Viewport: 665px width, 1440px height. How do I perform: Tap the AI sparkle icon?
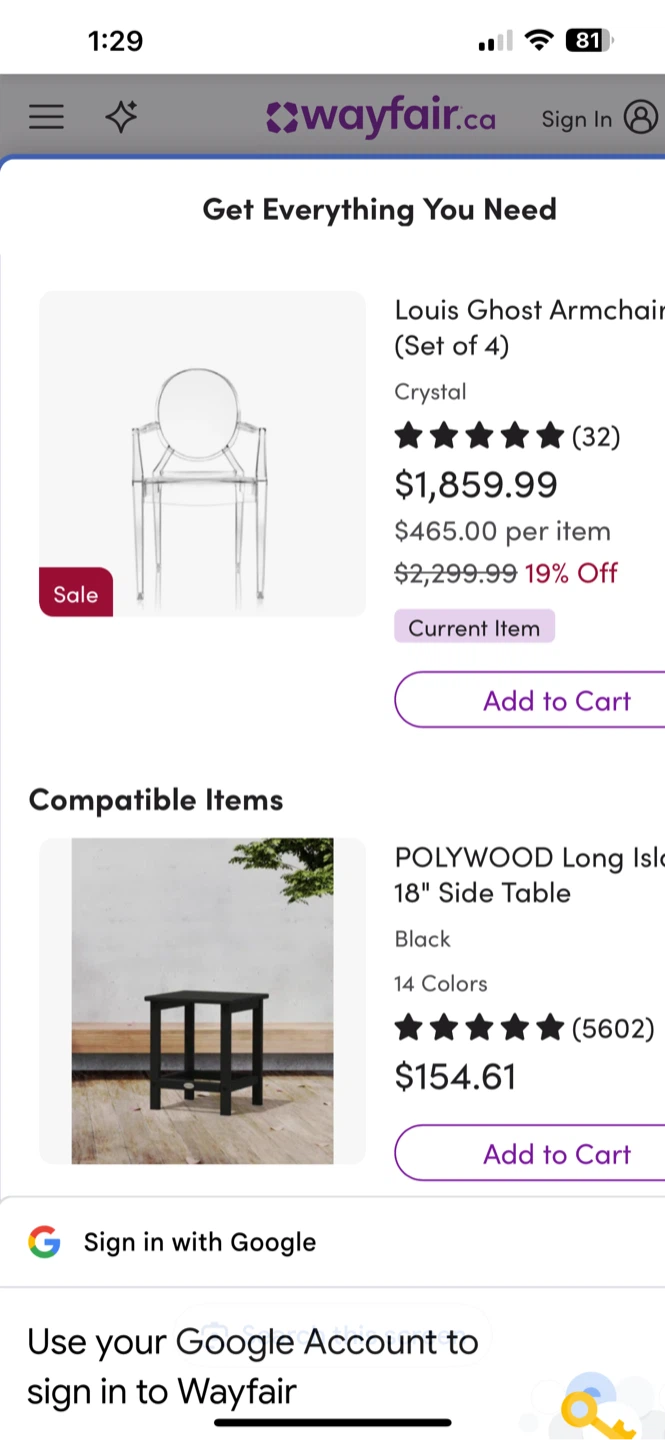pos(121,118)
